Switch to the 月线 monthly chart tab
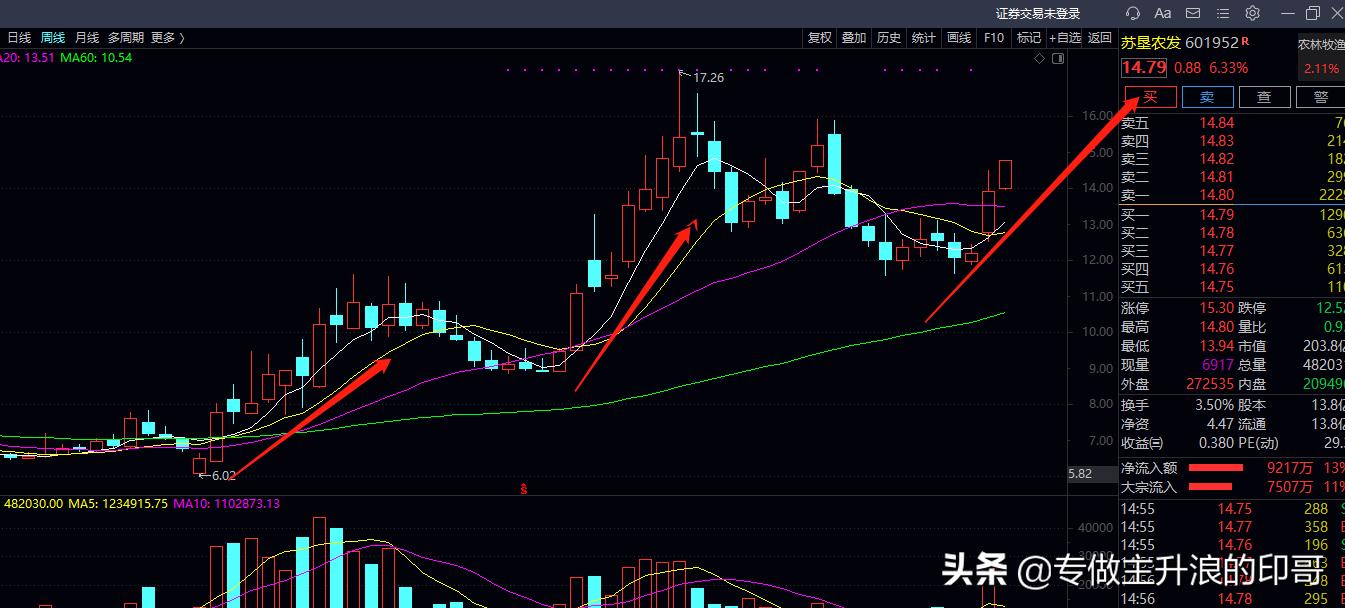The image size is (1345, 608). click(x=85, y=37)
